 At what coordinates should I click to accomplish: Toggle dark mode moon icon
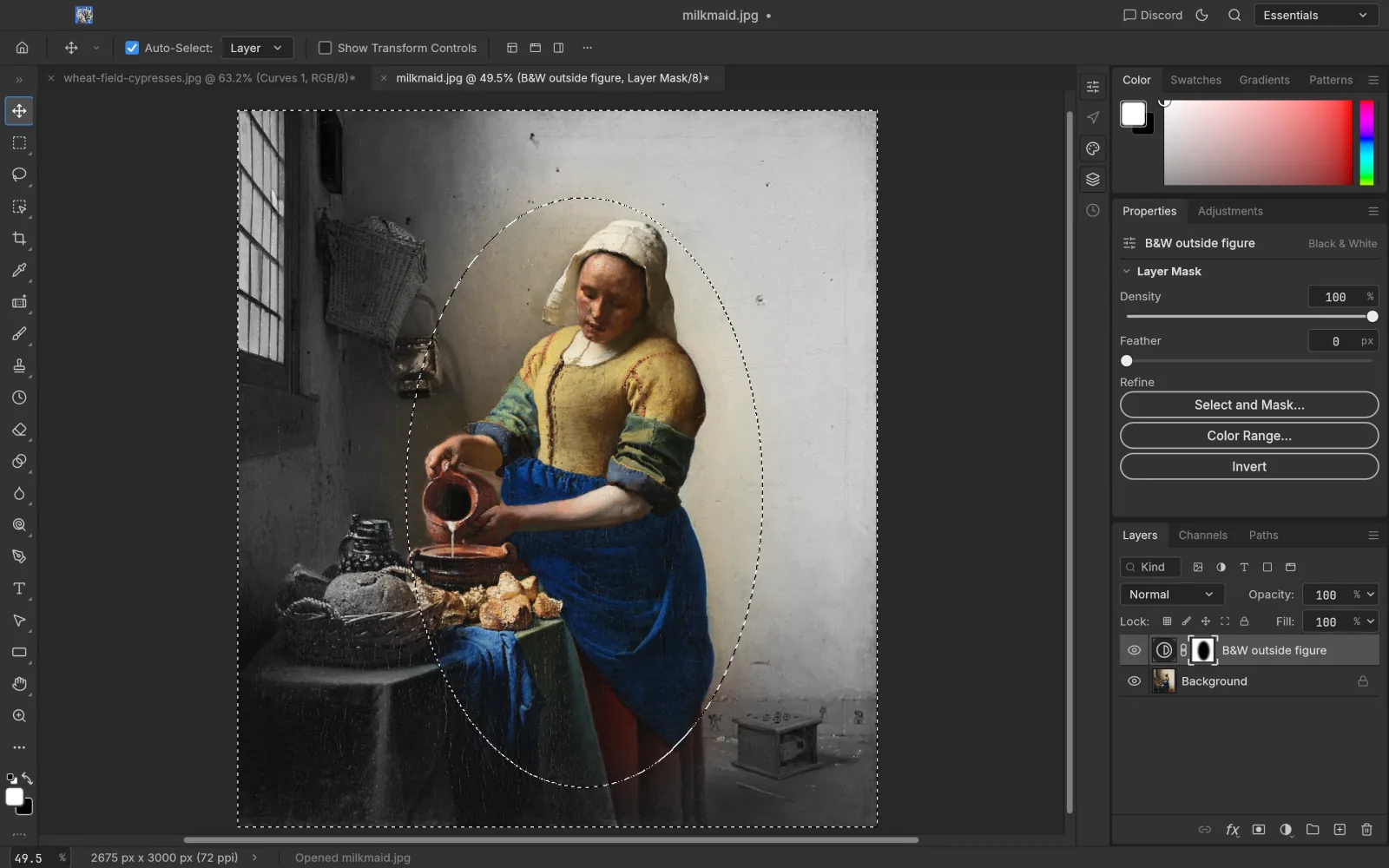(x=1202, y=15)
